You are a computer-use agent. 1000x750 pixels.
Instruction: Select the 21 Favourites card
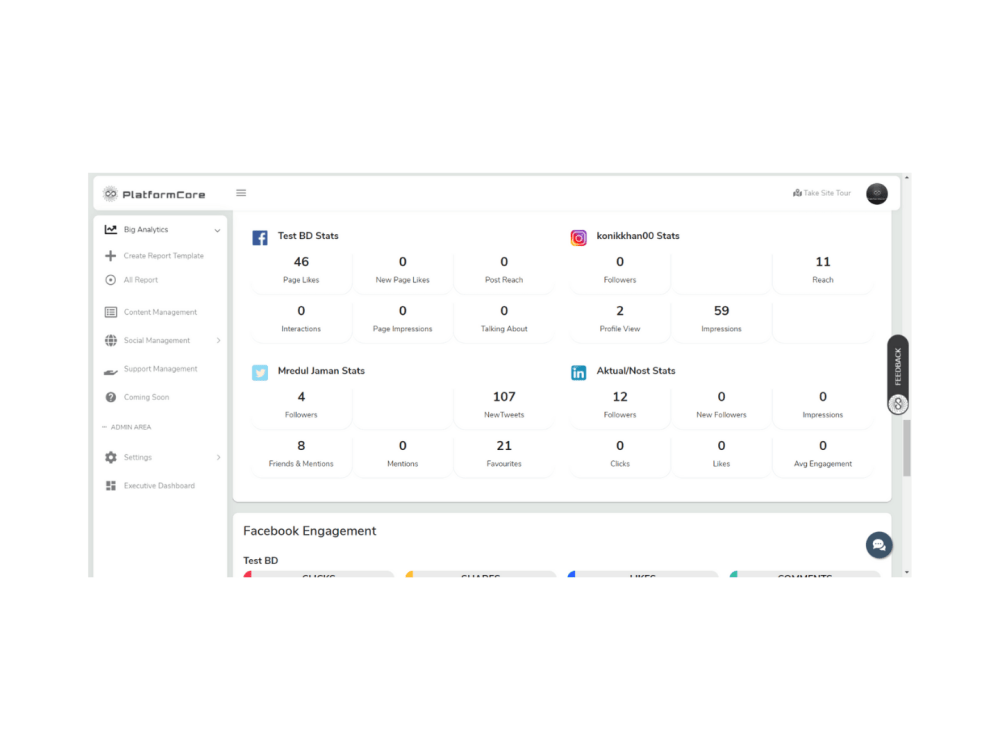tap(504, 455)
